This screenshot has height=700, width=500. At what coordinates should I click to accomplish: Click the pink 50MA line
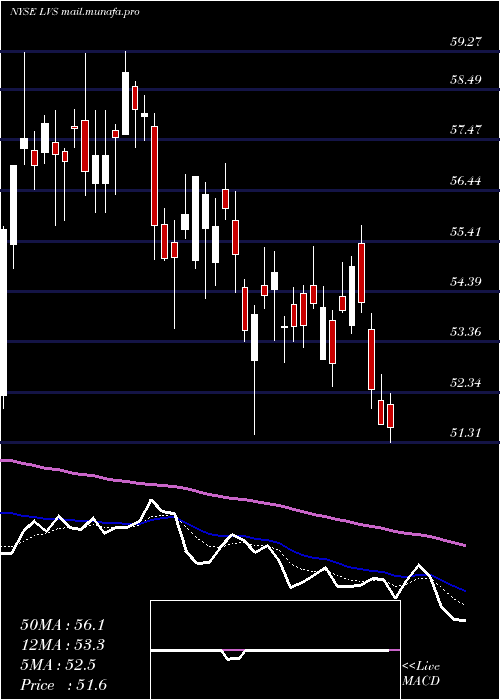tap(232, 498)
